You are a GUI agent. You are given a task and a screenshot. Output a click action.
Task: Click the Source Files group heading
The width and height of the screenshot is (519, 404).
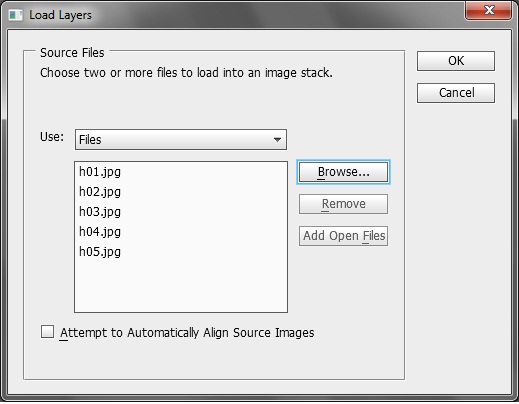(72, 53)
